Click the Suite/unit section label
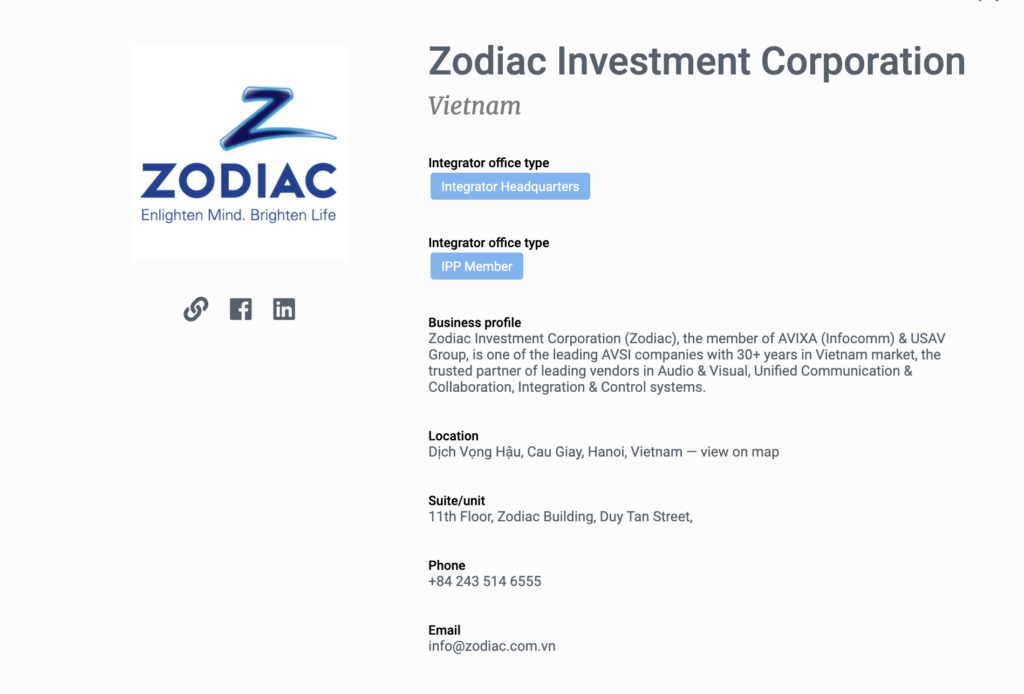1024x694 pixels. pos(457,501)
